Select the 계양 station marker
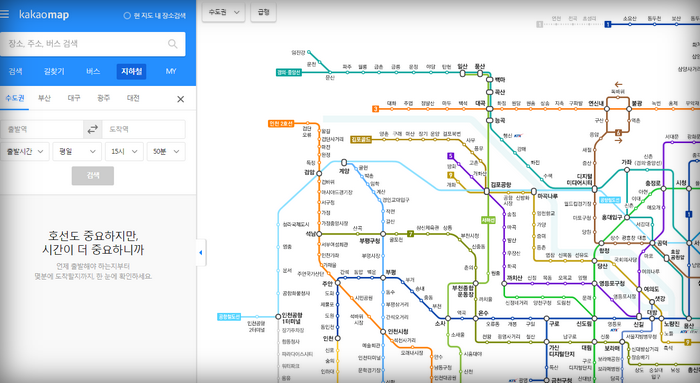The image size is (700, 383). click(344, 162)
